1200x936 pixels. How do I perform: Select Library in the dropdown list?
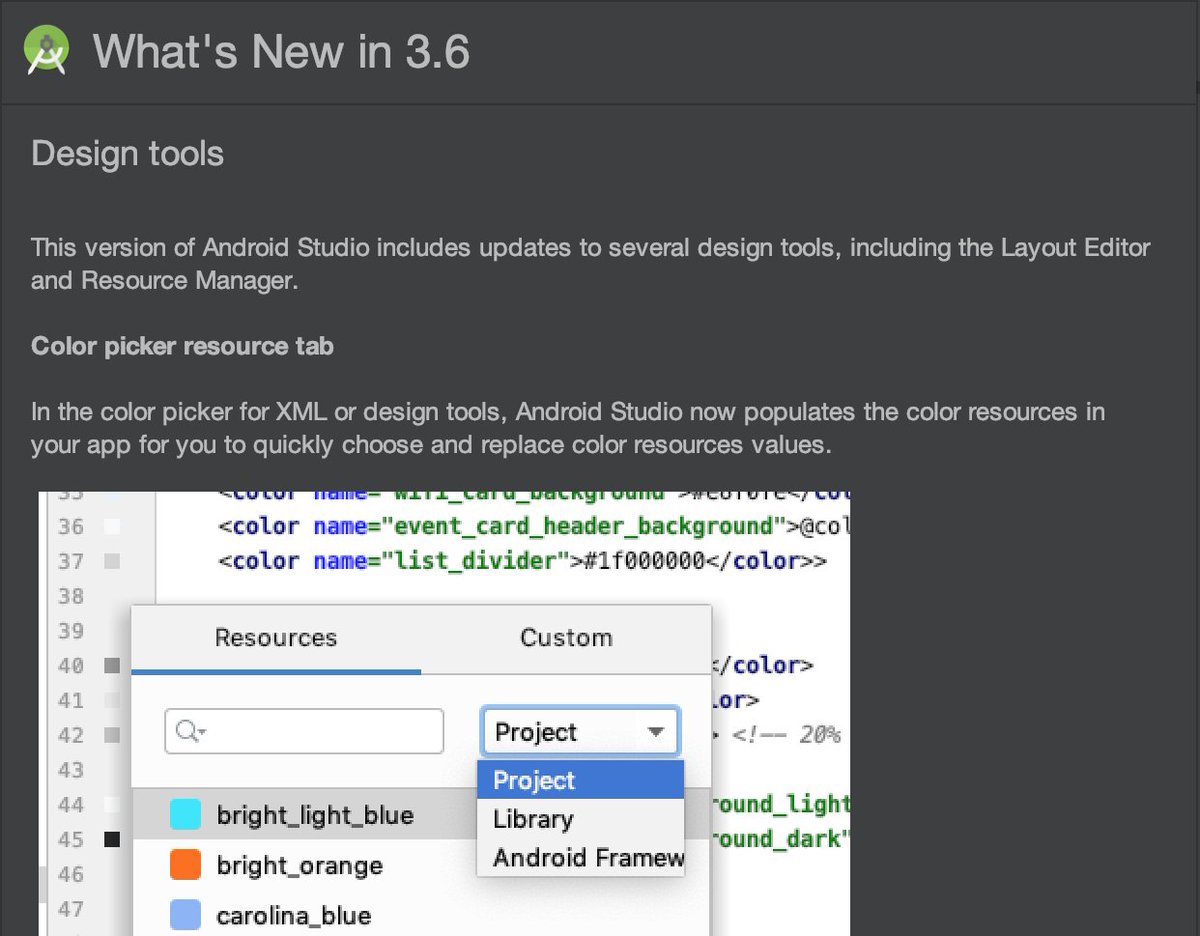[580, 819]
